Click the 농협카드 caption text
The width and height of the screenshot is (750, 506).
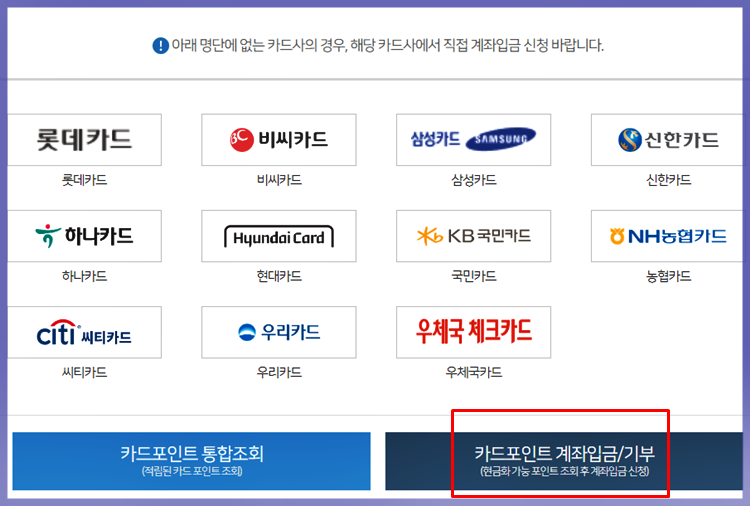(x=669, y=276)
